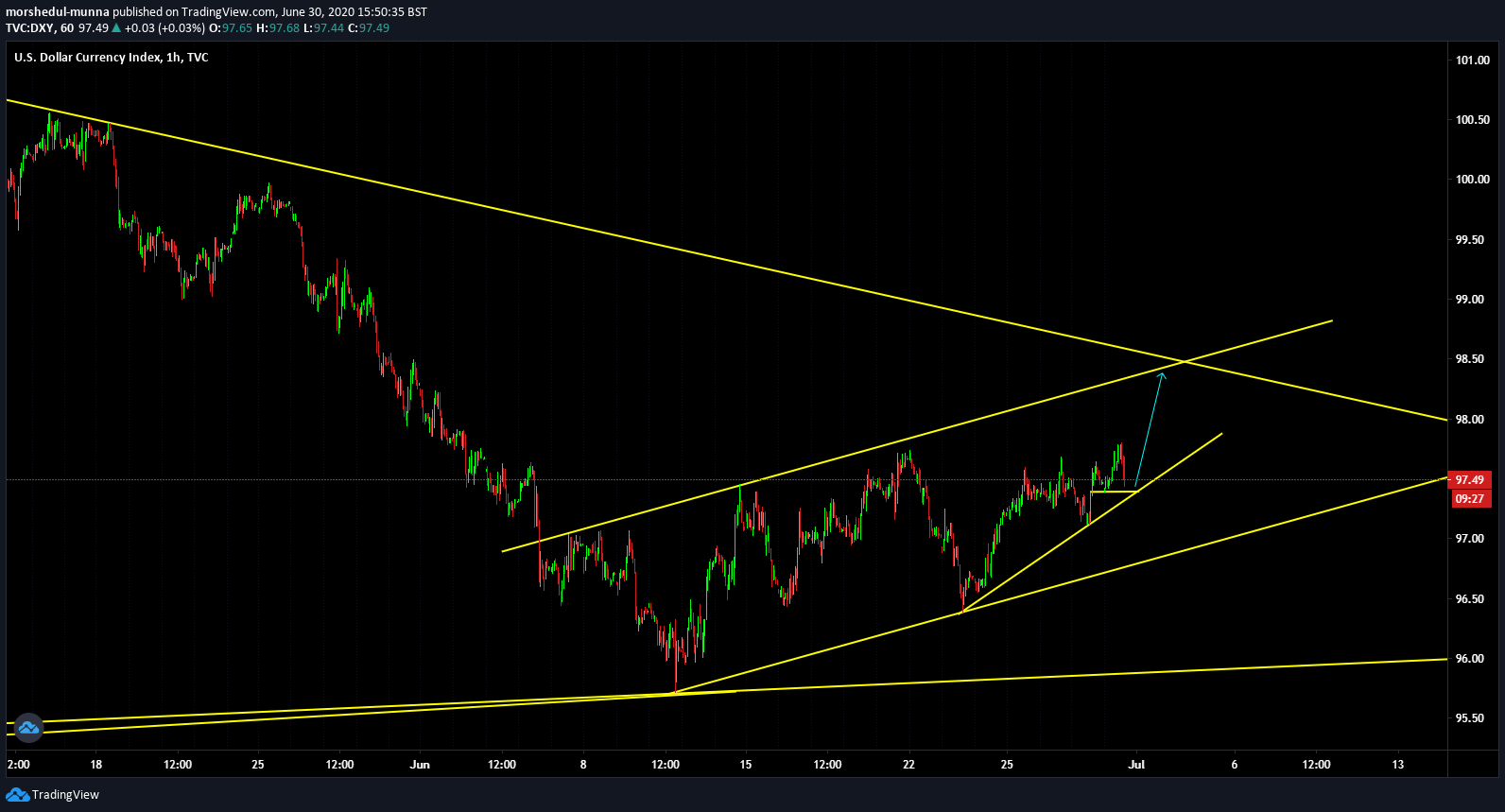The height and width of the screenshot is (812, 1505).
Task: Click the open value O:97.65 in header
Action: (x=231, y=28)
